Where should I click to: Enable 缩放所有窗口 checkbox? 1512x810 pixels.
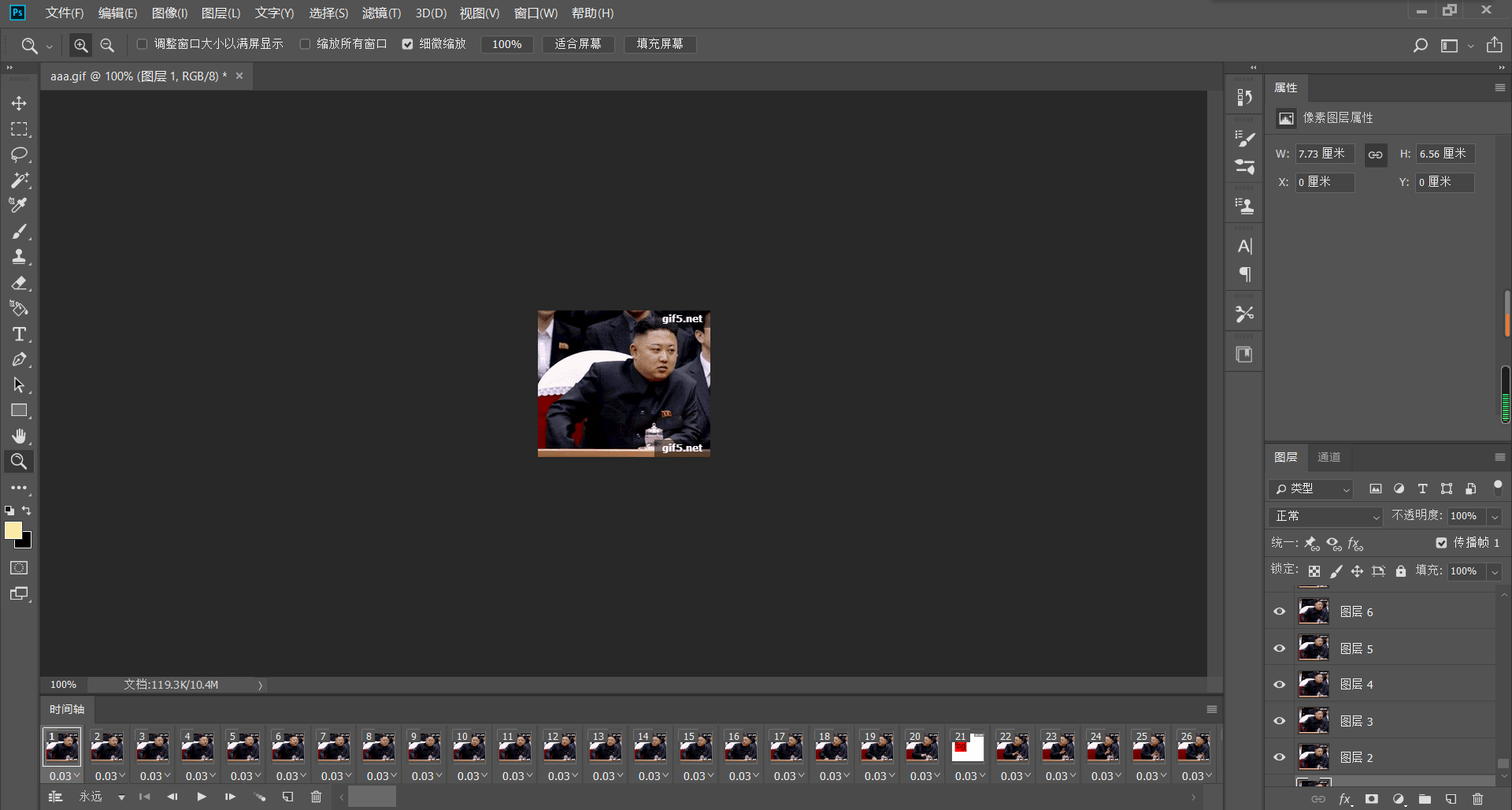pyautogui.click(x=305, y=44)
